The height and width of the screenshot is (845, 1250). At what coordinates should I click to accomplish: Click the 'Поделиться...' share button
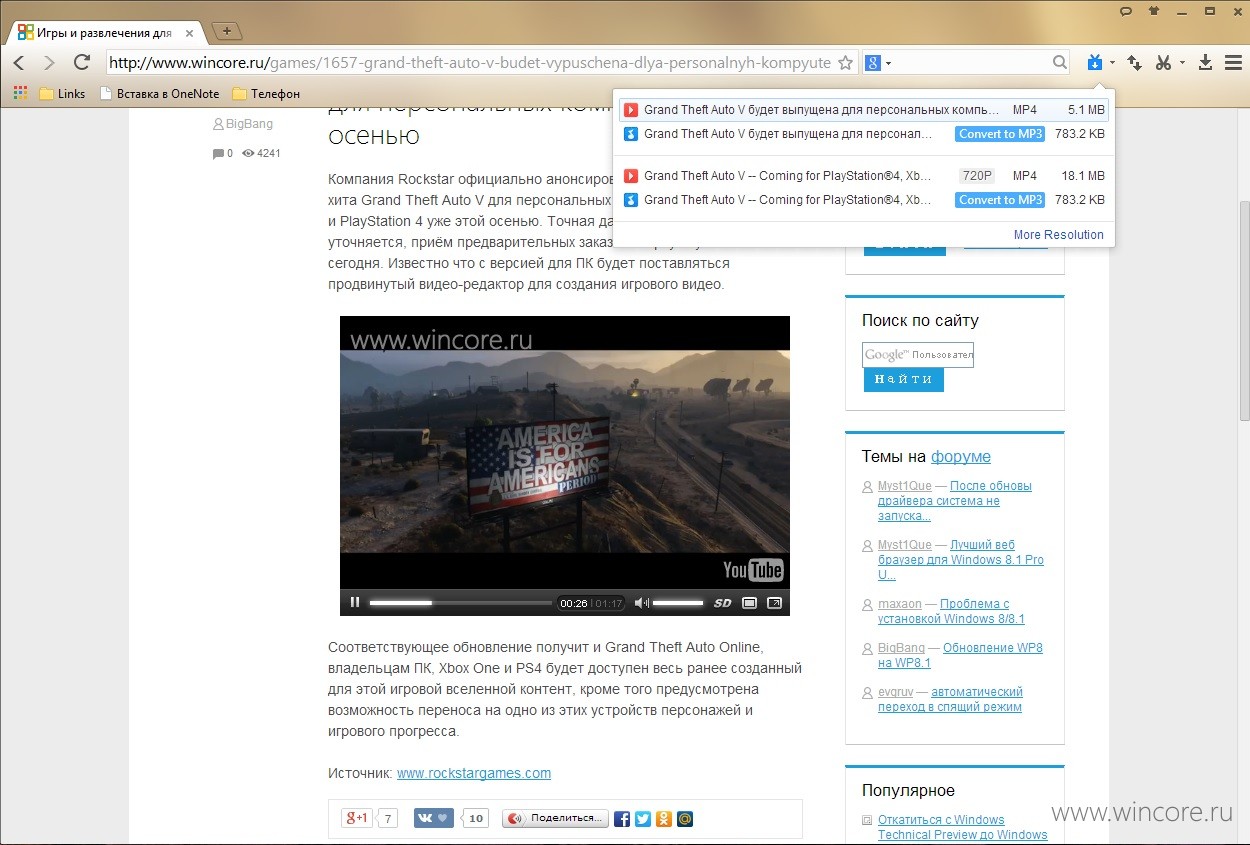555,818
